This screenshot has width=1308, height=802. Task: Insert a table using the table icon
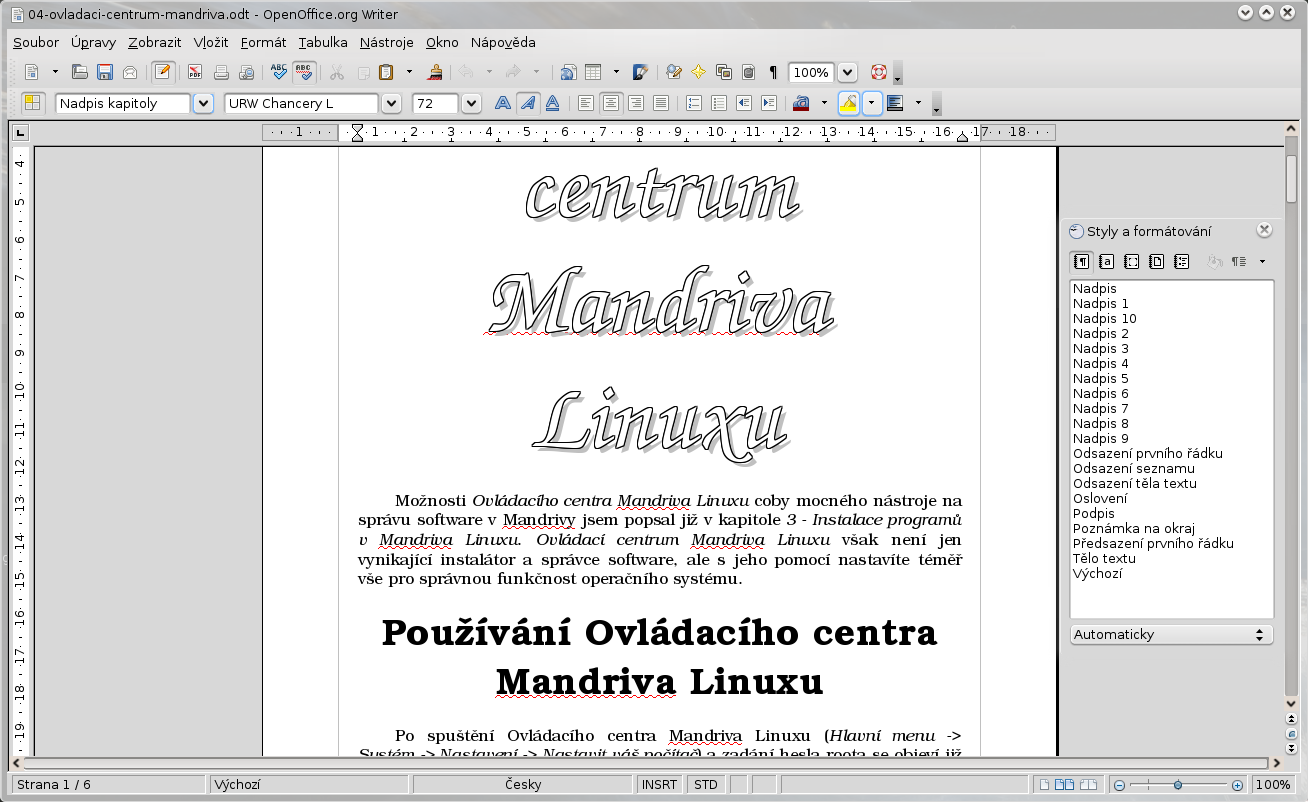593,72
